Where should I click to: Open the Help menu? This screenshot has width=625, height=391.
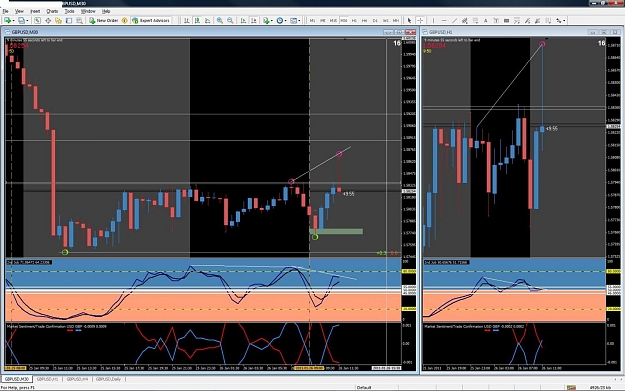click(106, 11)
